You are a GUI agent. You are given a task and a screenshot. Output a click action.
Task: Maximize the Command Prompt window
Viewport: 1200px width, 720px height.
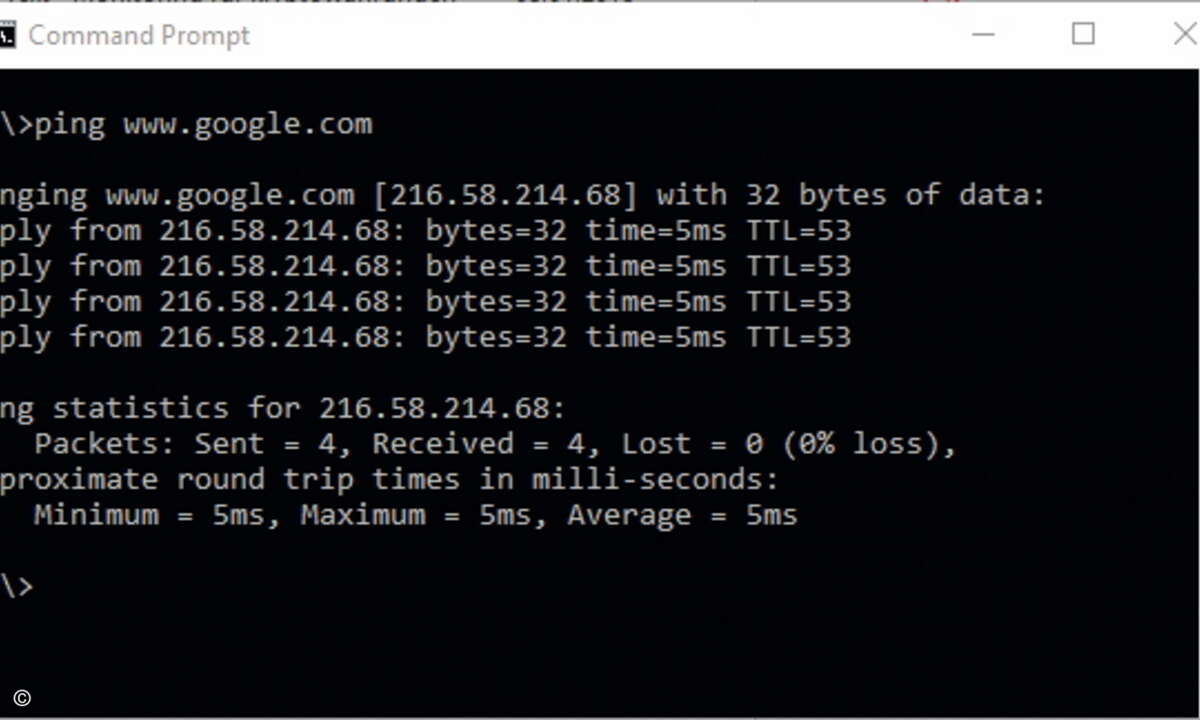1083,34
